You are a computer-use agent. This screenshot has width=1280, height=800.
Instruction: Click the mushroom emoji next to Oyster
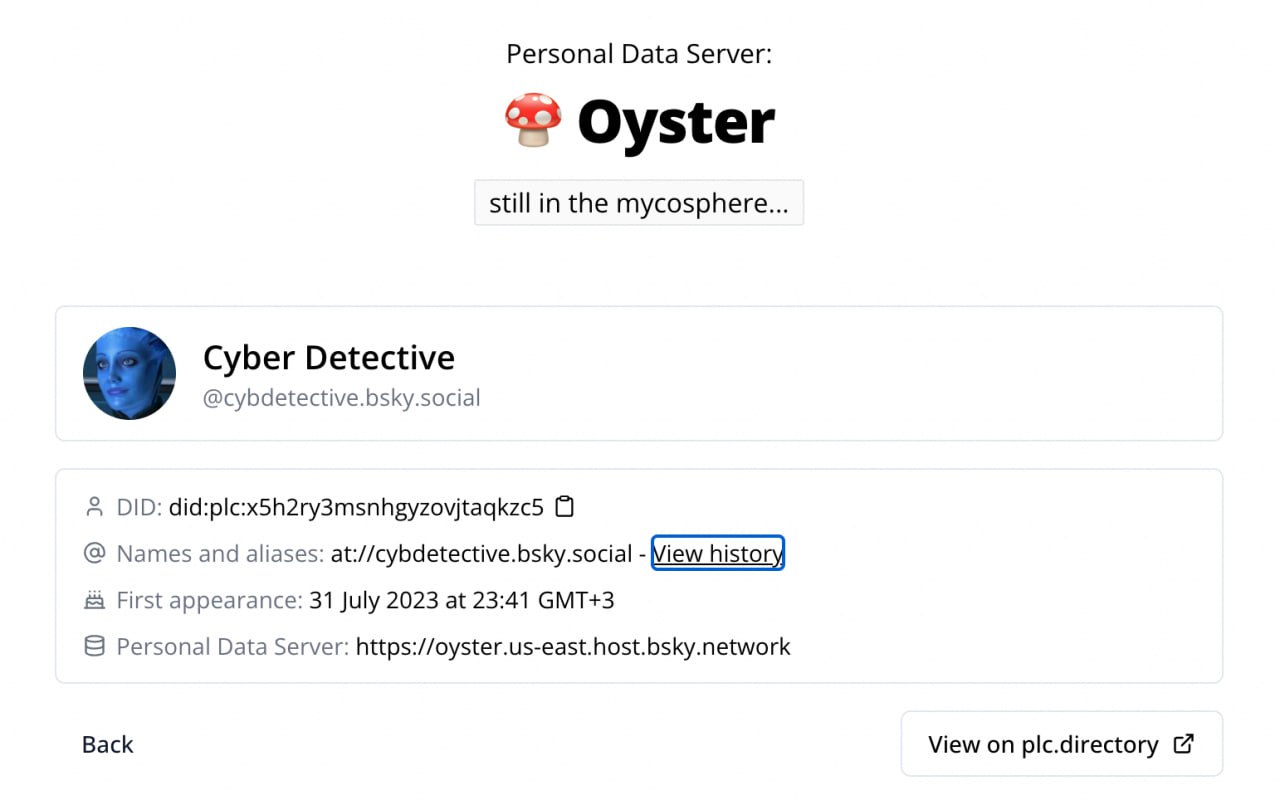(x=533, y=121)
